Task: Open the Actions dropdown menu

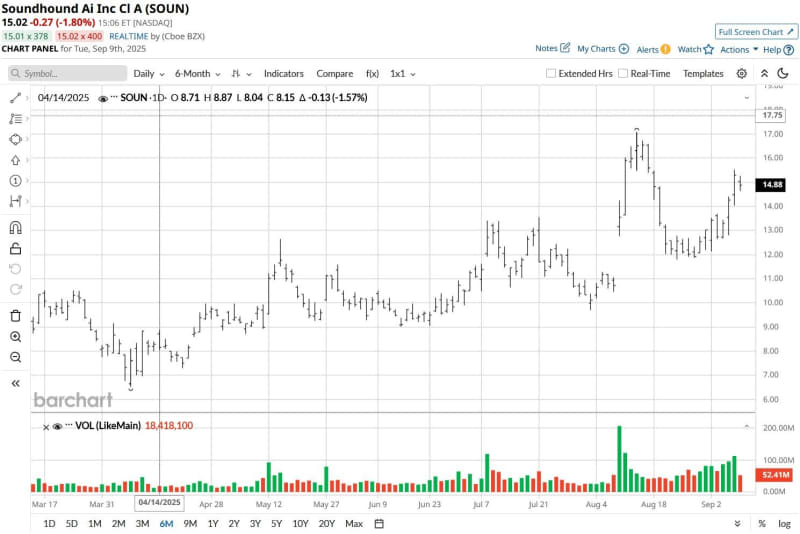Action: click(738, 49)
